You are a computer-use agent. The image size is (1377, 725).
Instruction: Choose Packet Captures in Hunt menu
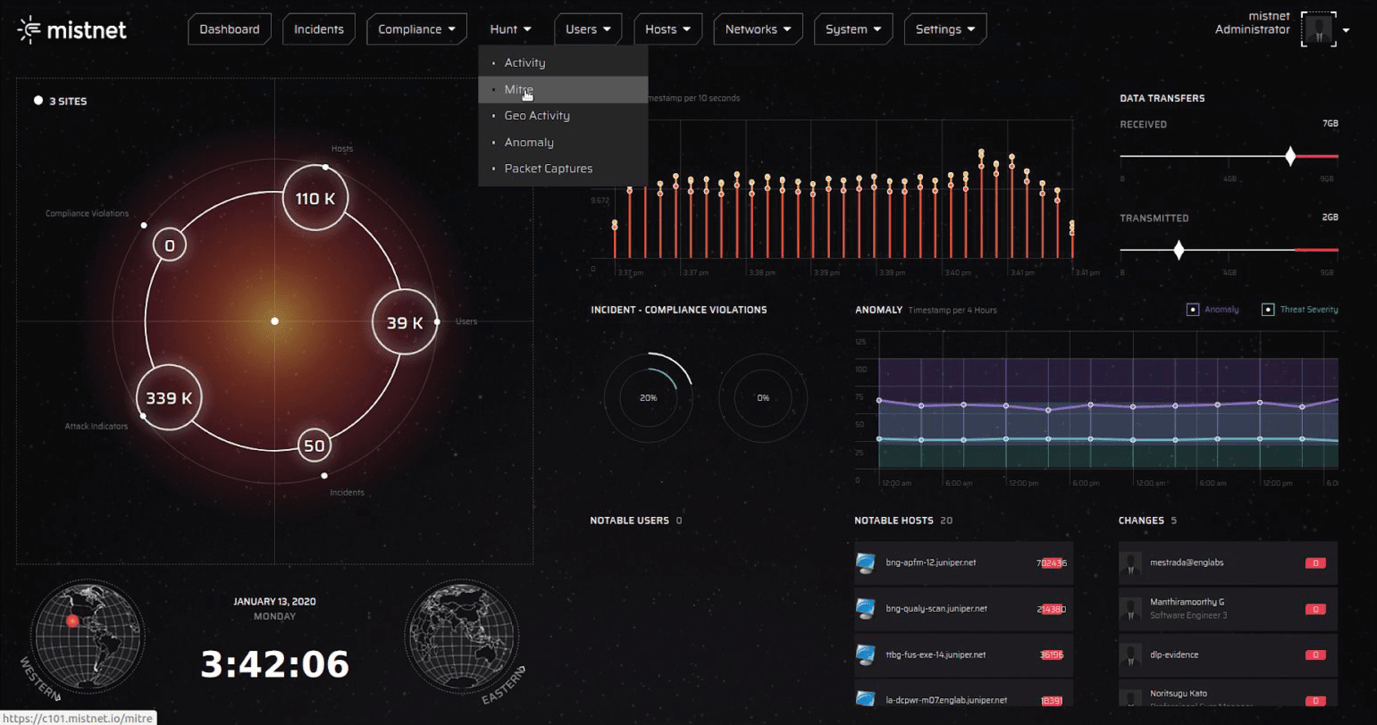click(x=548, y=168)
